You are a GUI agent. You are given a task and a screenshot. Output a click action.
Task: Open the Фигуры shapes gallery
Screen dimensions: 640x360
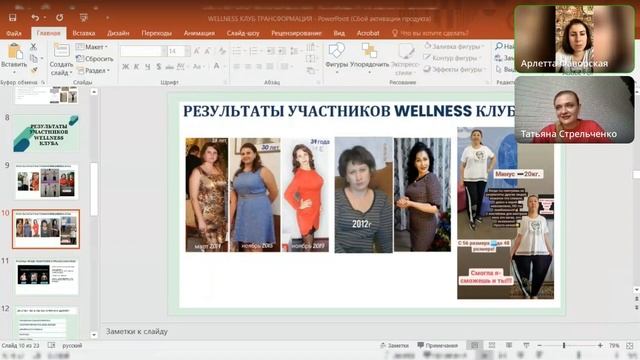pos(337,51)
